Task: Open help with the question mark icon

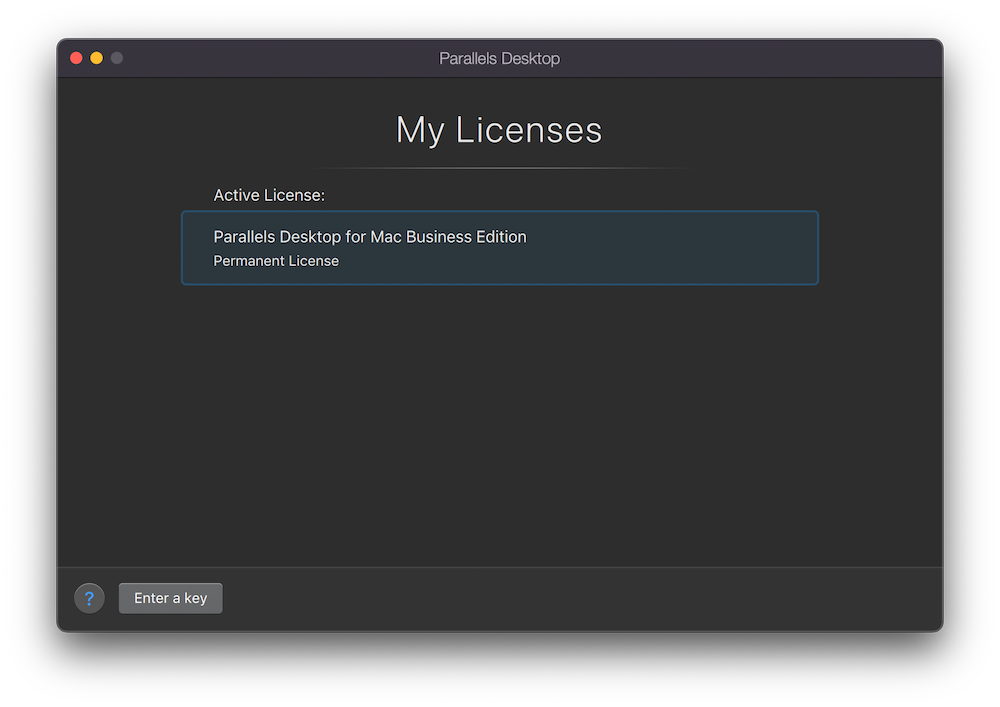Action: 89,598
